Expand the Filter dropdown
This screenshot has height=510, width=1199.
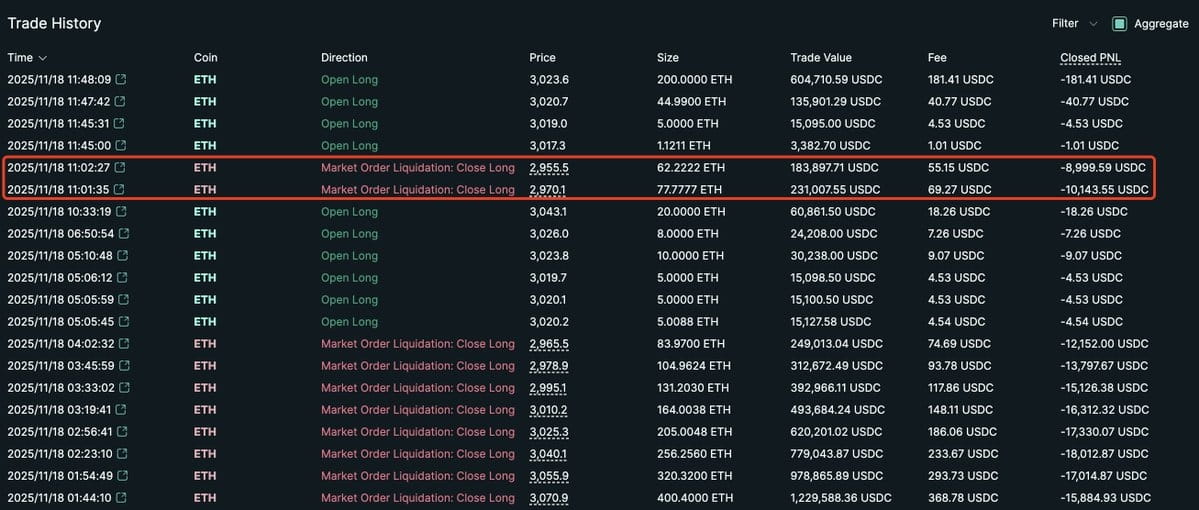pos(1074,24)
